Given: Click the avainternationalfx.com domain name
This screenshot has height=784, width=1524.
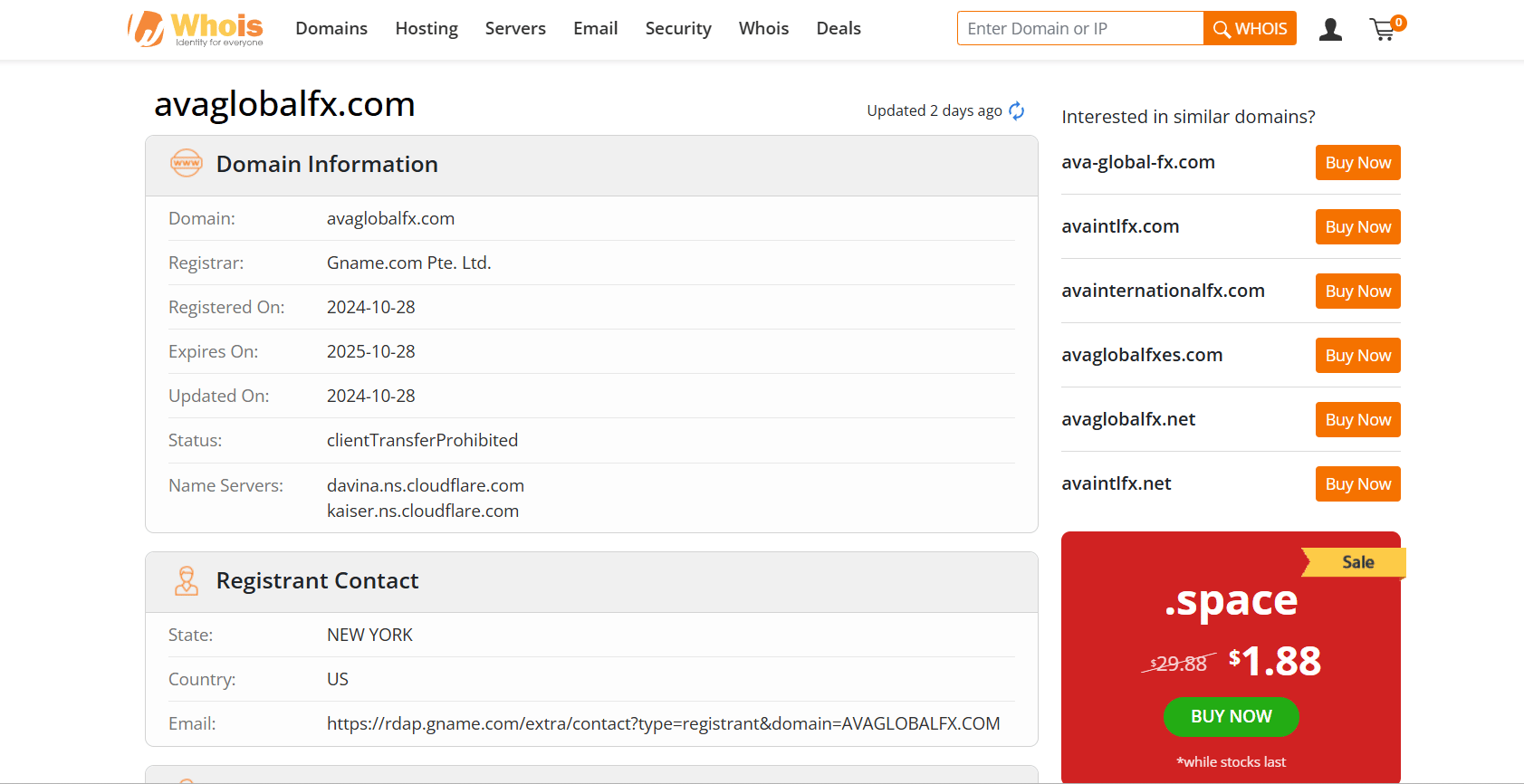Looking at the screenshot, I should [1163, 291].
